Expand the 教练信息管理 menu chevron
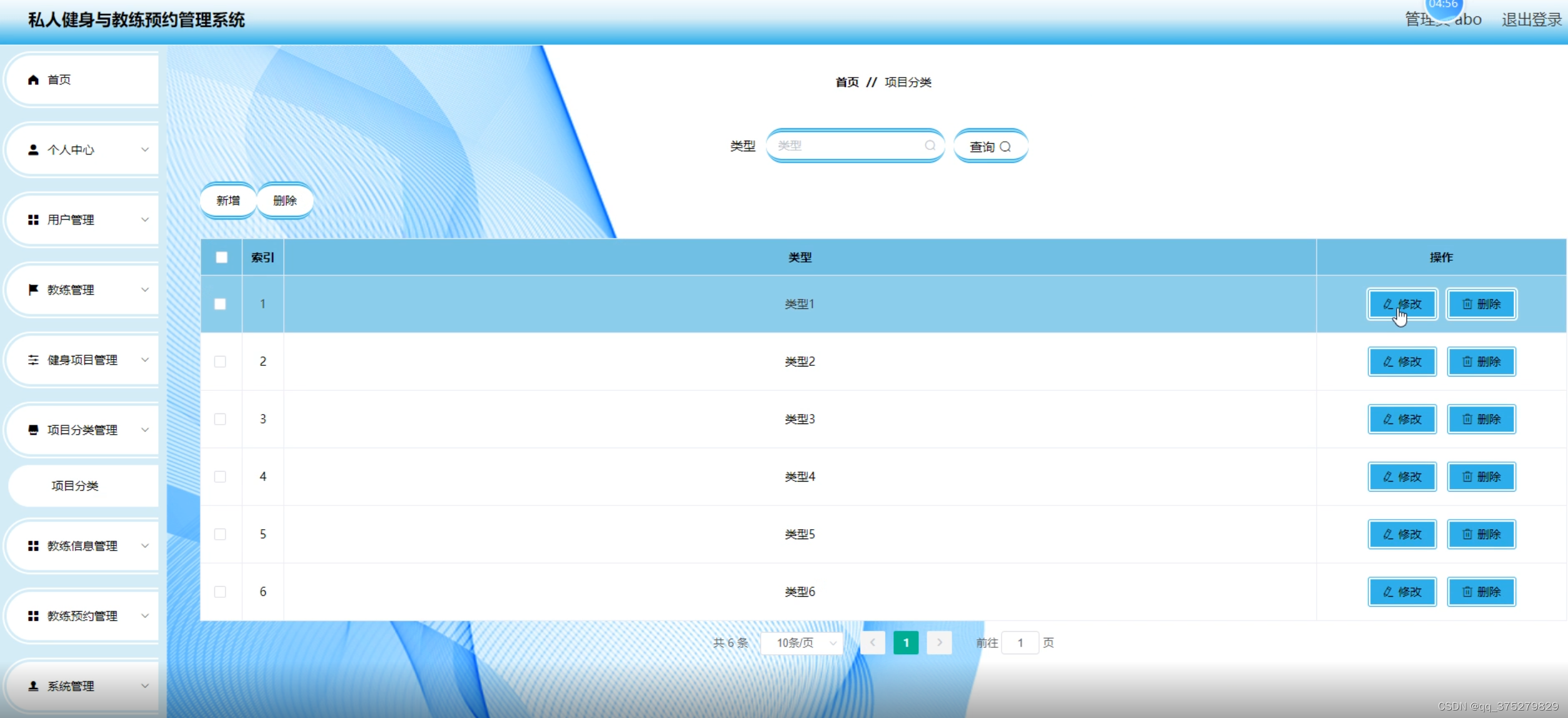 tap(145, 546)
